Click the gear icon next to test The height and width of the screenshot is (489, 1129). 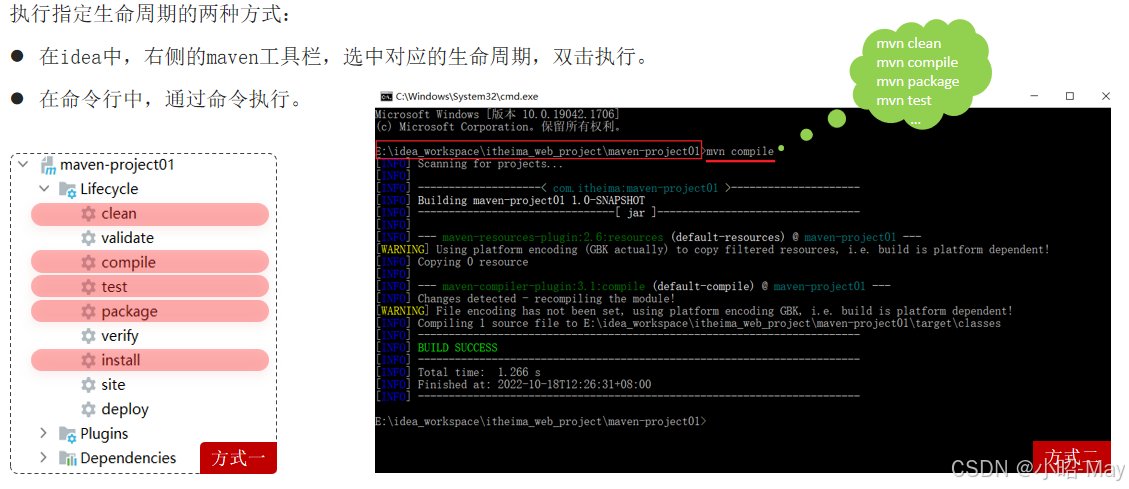point(89,287)
